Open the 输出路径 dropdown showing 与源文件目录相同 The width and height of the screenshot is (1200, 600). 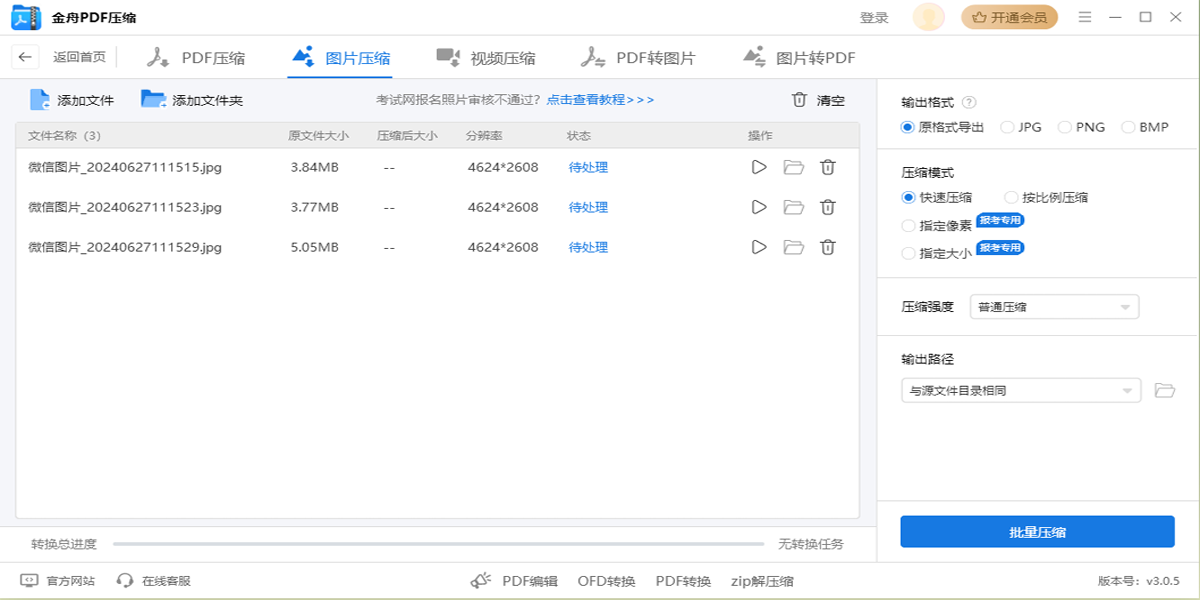1021,390
